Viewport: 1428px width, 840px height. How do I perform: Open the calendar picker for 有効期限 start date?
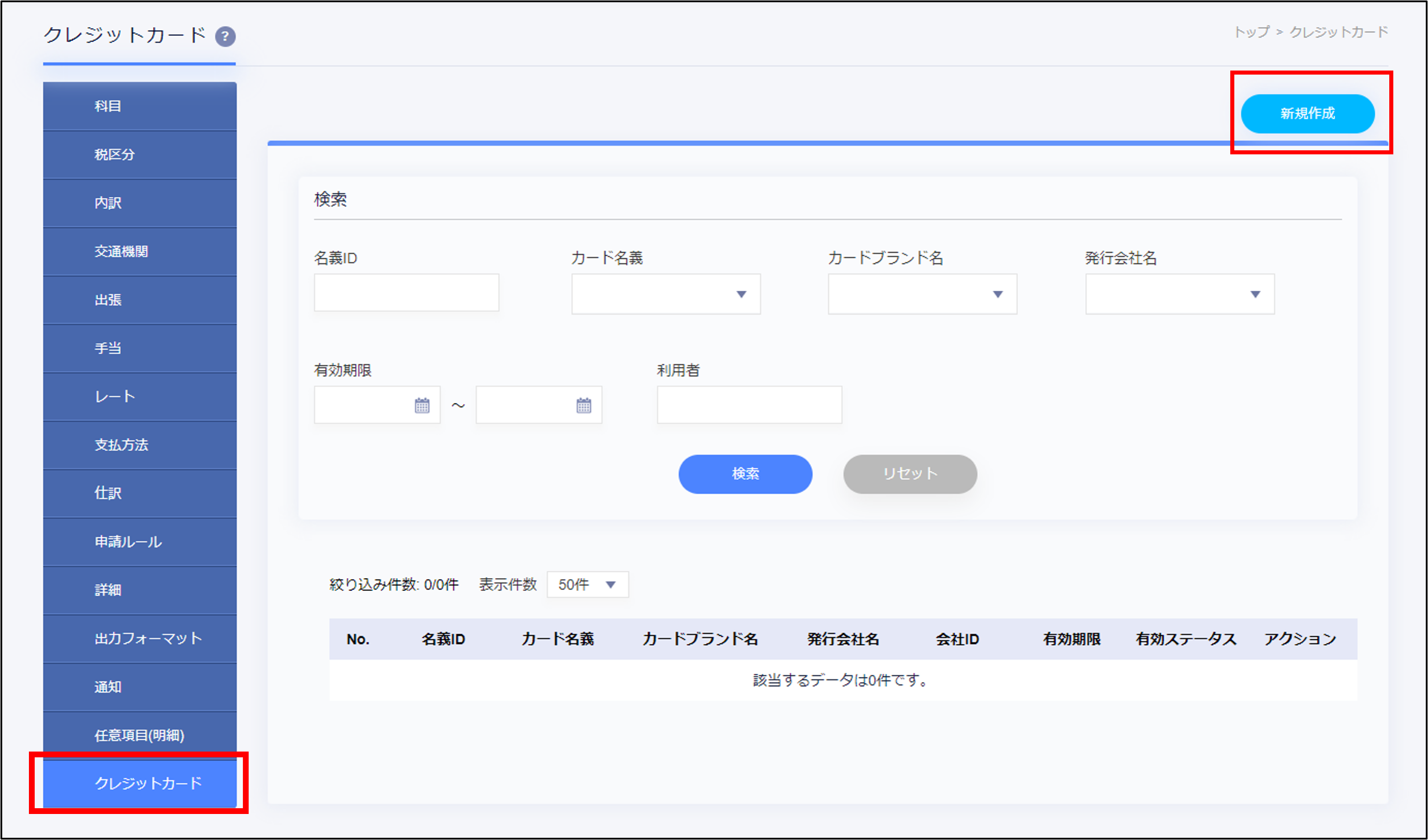coord(421,405)
